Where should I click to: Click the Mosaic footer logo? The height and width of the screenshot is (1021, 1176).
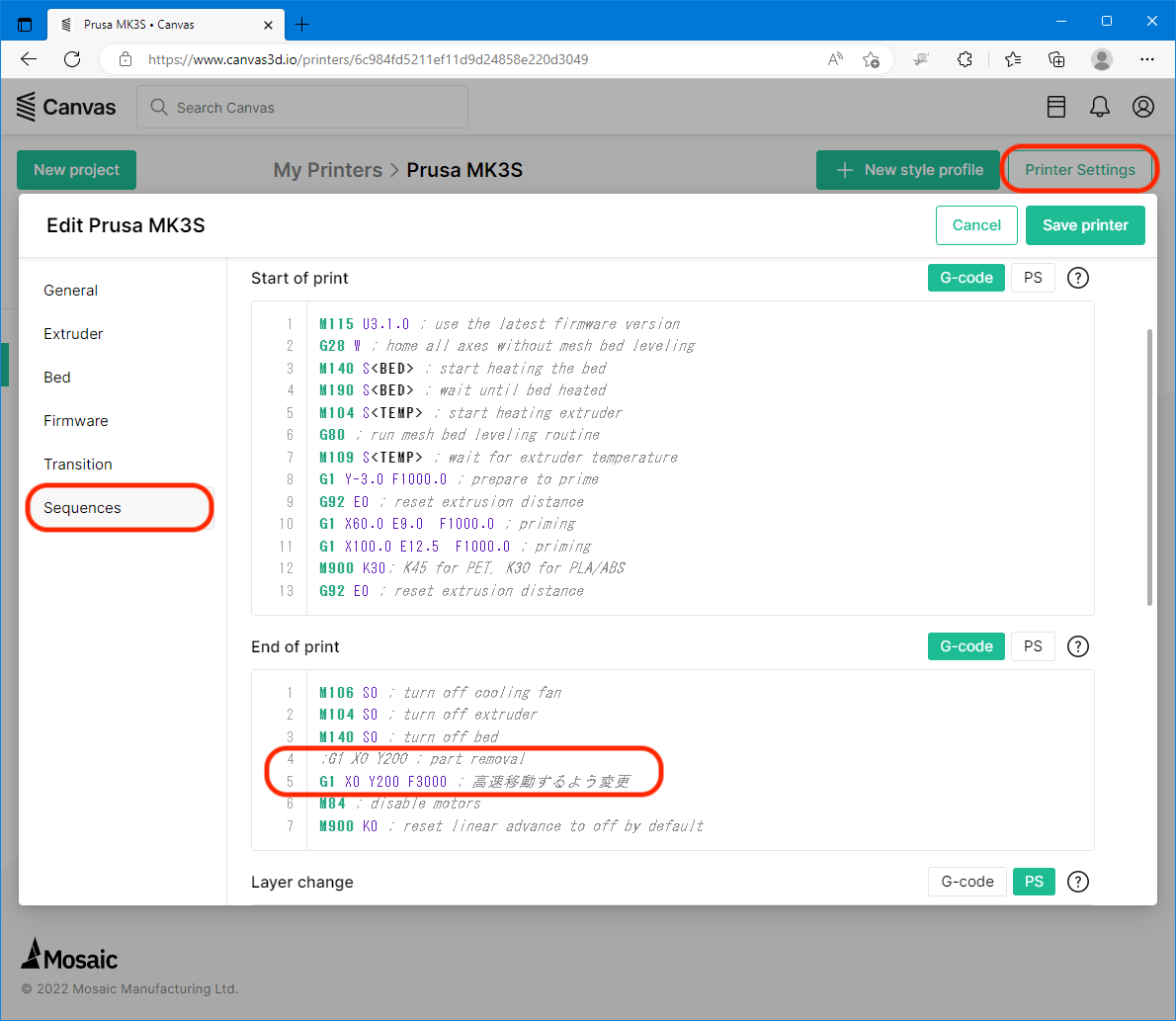[x=69, y=955]
